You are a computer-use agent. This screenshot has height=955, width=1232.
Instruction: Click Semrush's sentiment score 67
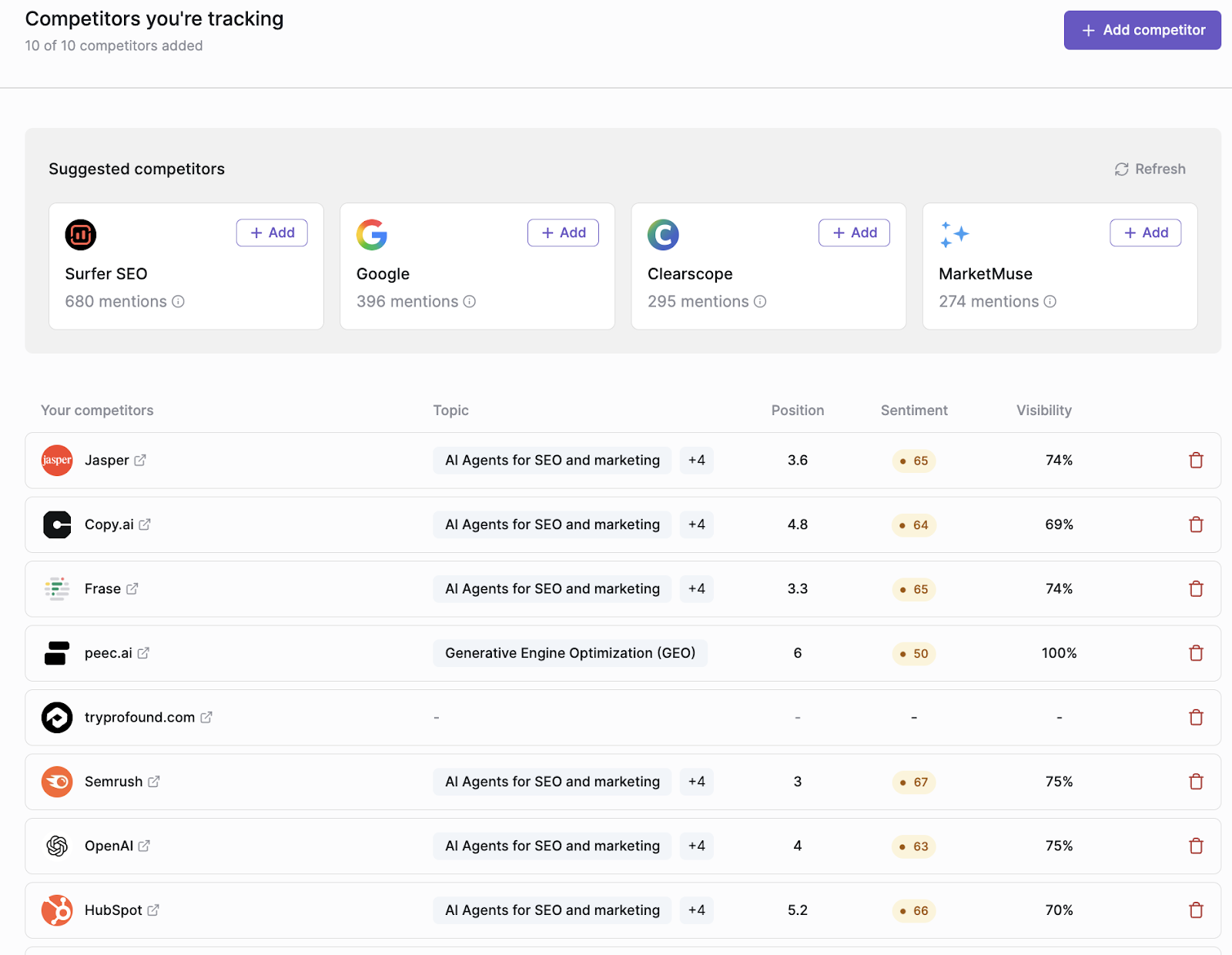tap(914, 782)
